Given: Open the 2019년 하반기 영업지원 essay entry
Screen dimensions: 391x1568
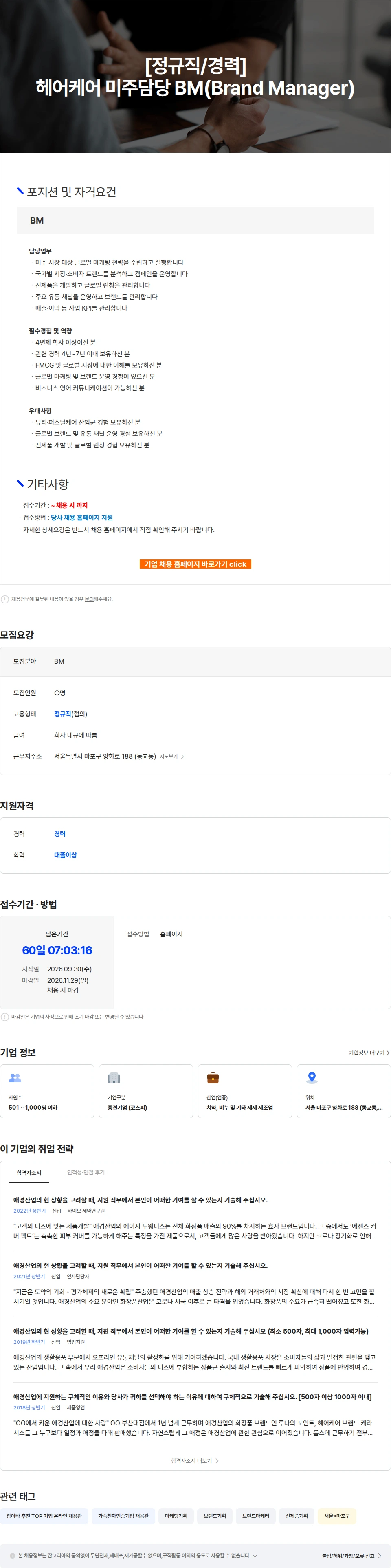Looking at the screenshot, I should click(x=195, y=1349).
